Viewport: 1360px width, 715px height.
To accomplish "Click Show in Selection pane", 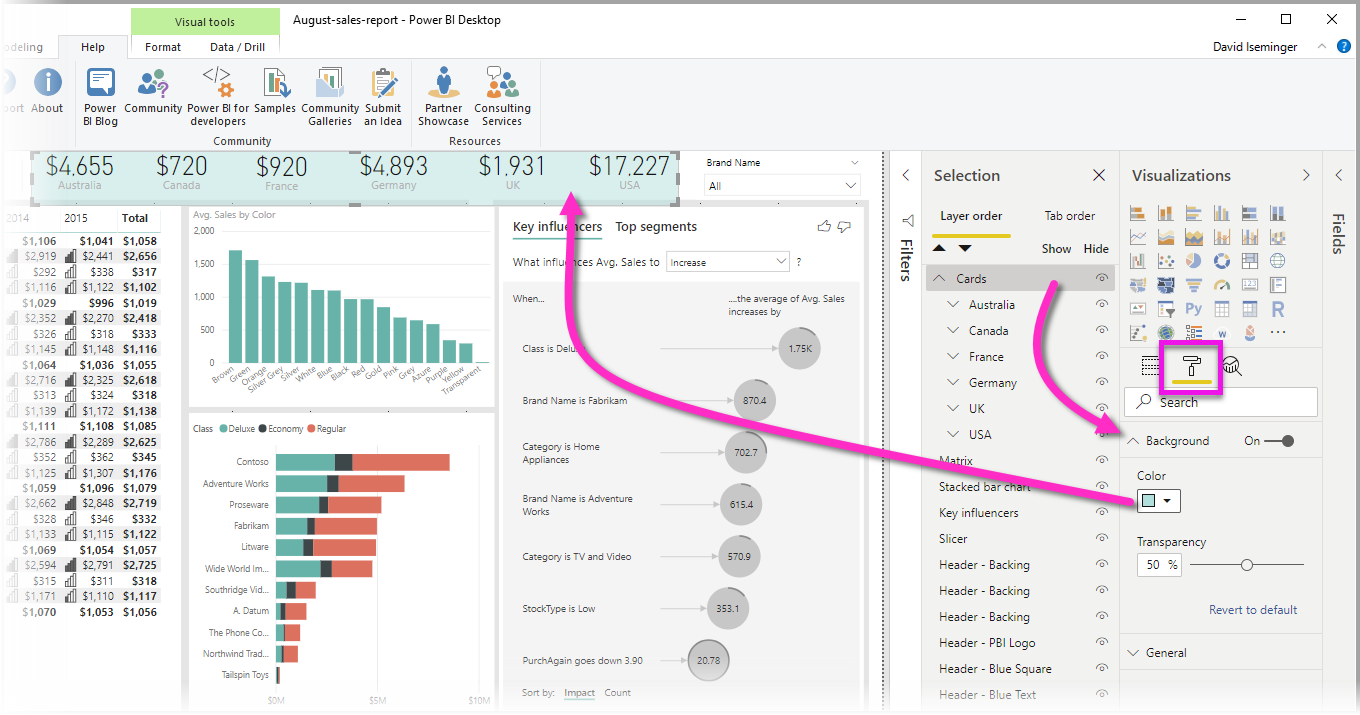I will pyautogui.click(x=1056, y=249).
